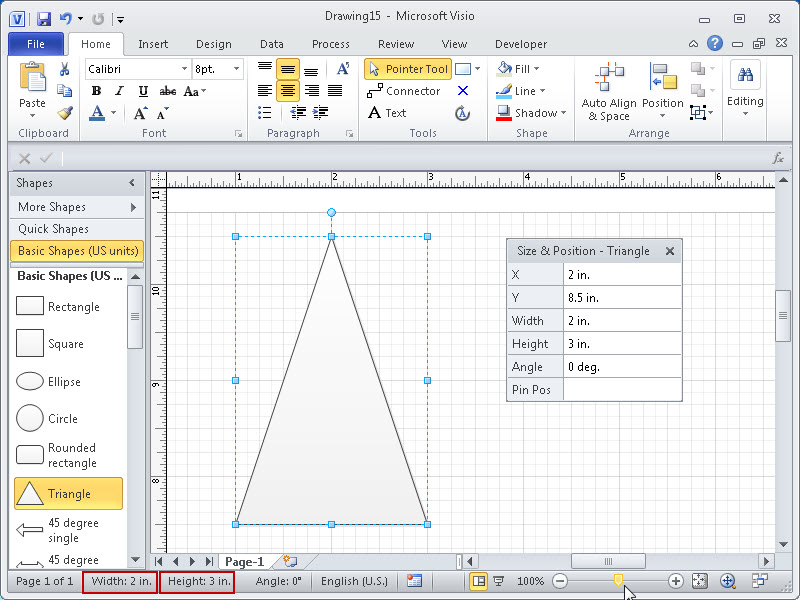Enable center text alignment
800x600 pixels.
287,91
